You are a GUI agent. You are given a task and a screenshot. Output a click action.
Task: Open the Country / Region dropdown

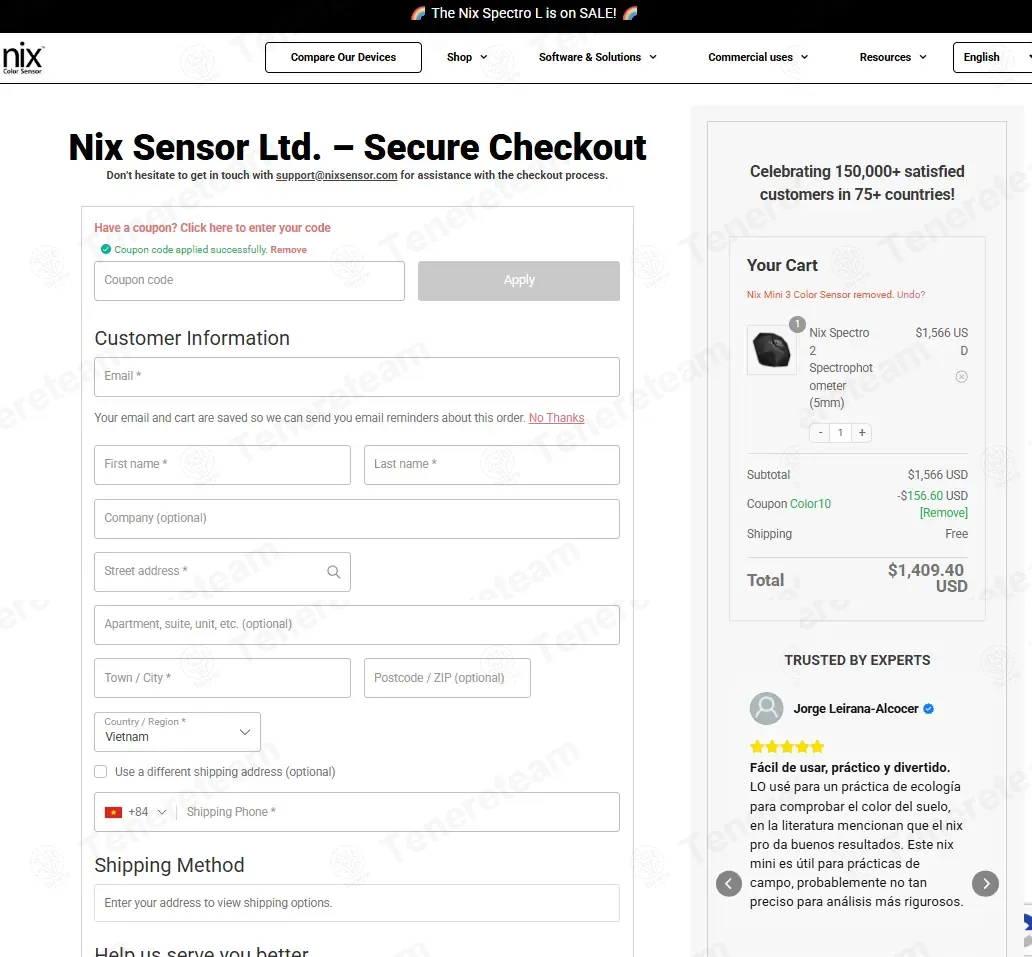(178, 732)
